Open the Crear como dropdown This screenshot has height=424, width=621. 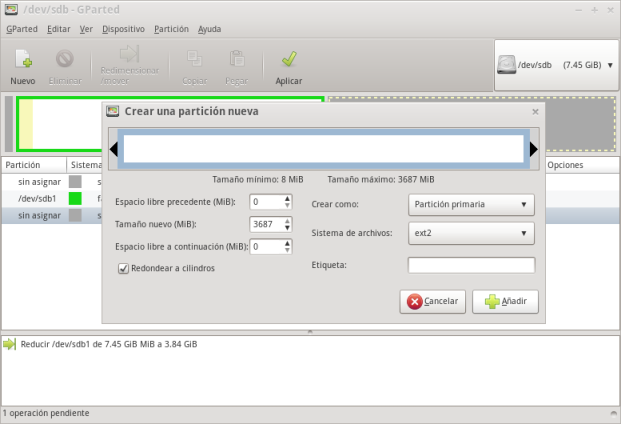click(x=471, y=205)
